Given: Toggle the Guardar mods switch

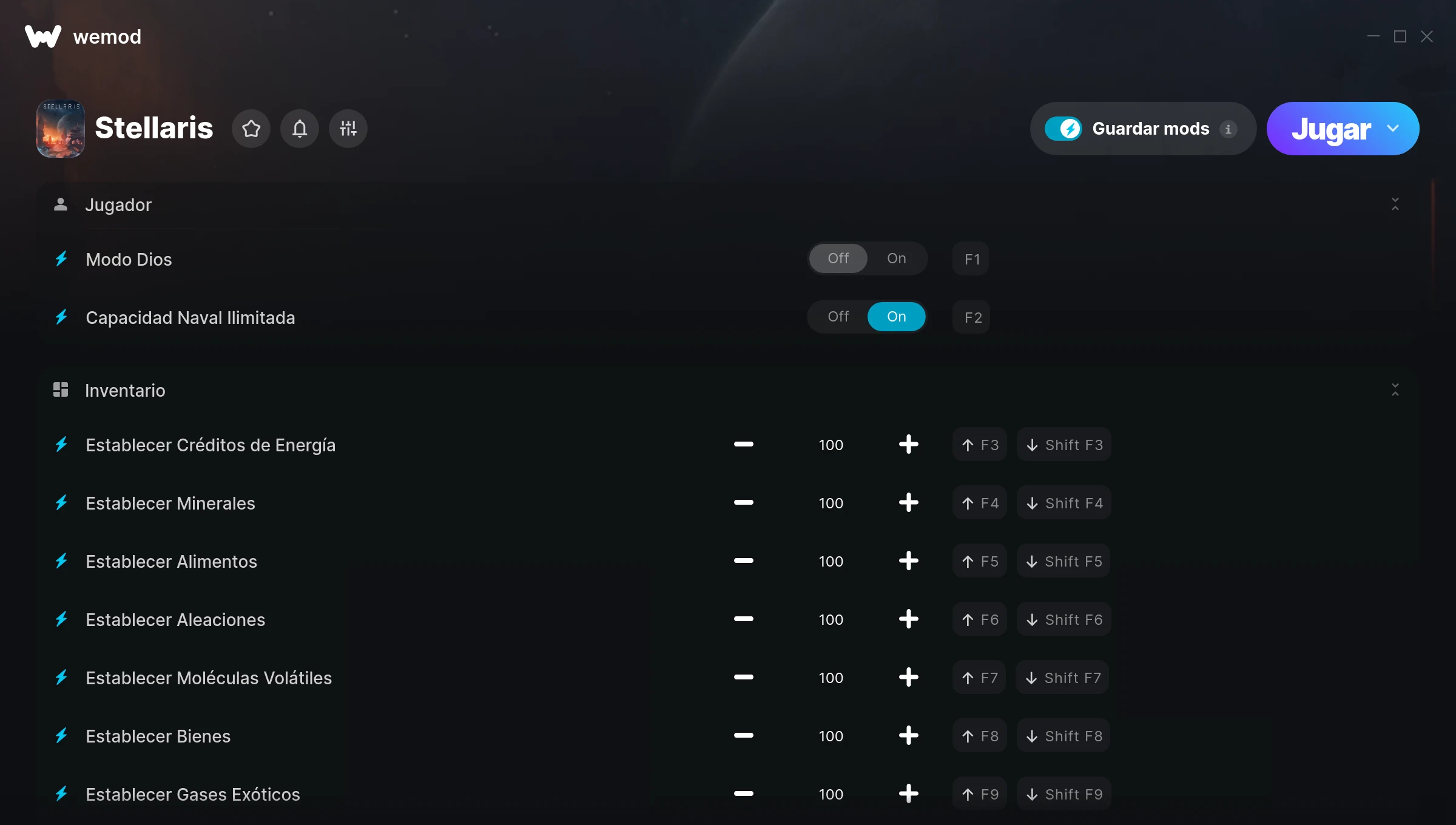Looking at the screenshot, I should tap(1063, 129).
